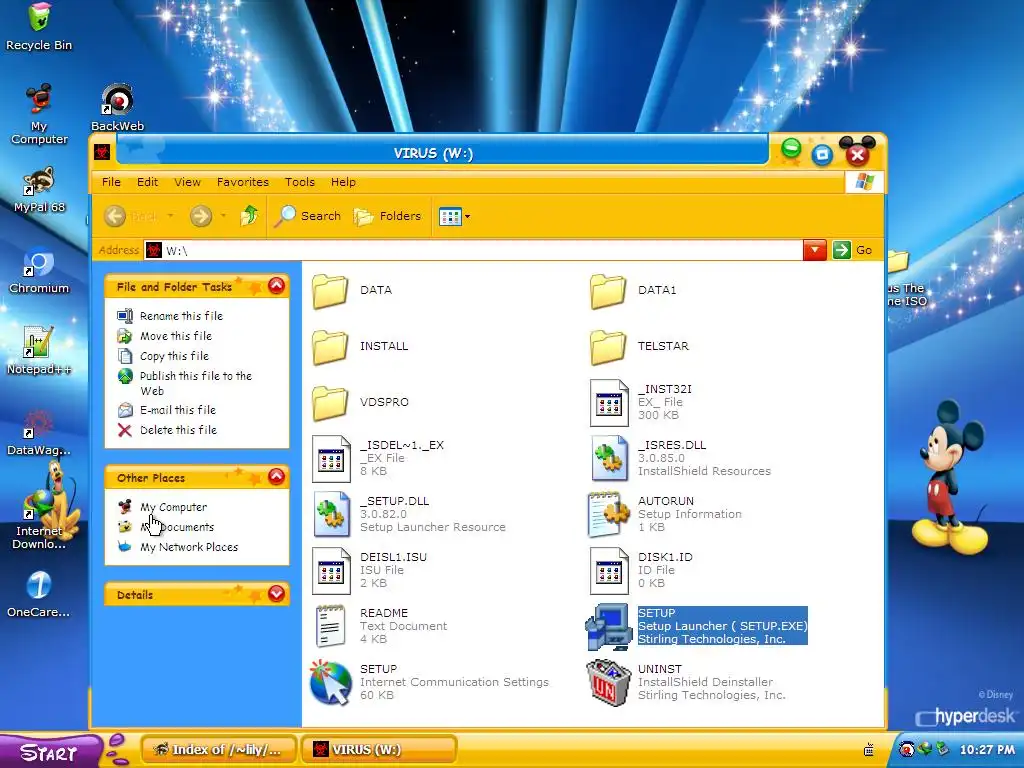Screen dimensions: 1024x768
Task: Click the Go button
Action: [854, 250]
